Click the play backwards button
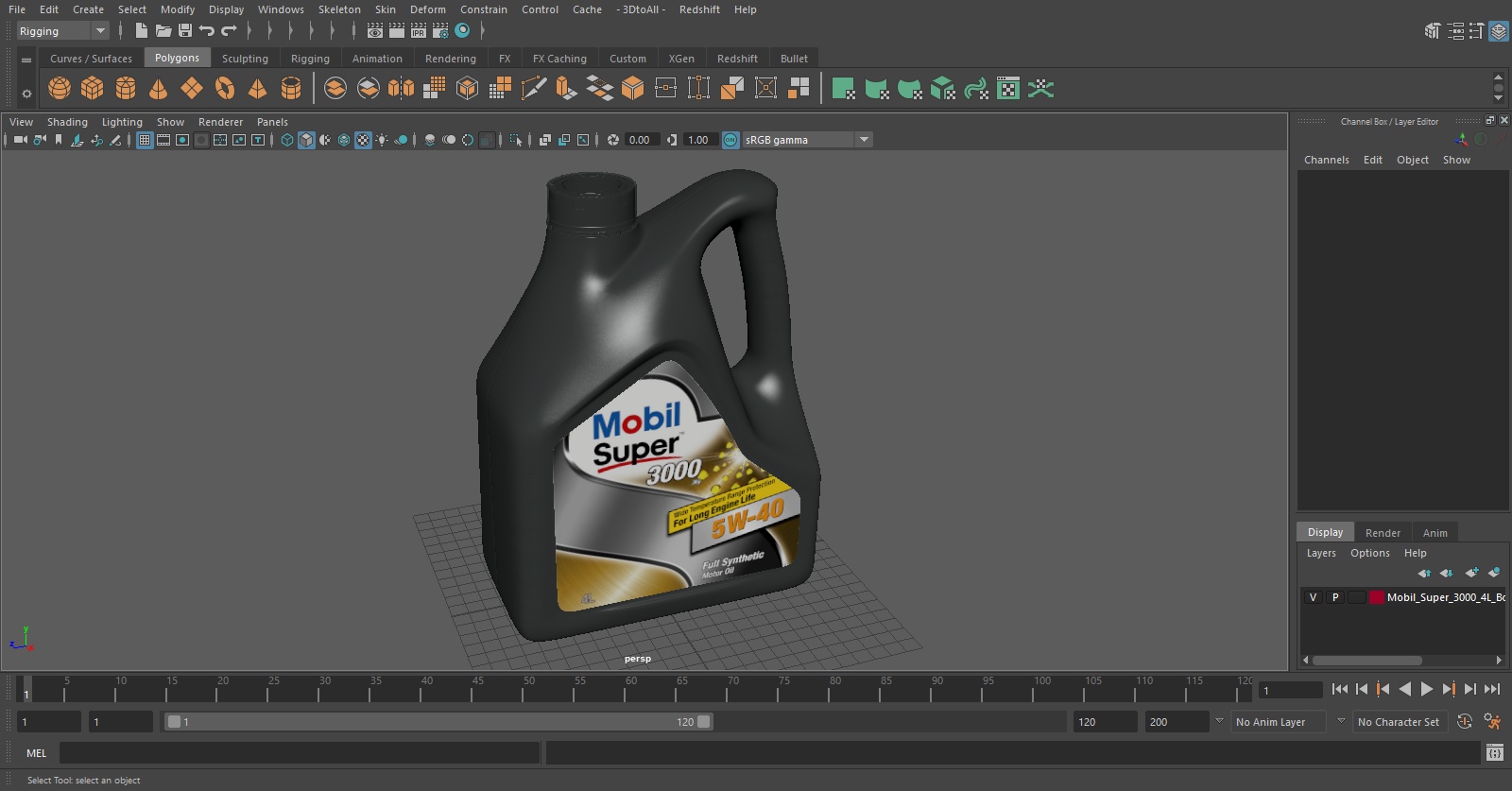 point(1405,689)
